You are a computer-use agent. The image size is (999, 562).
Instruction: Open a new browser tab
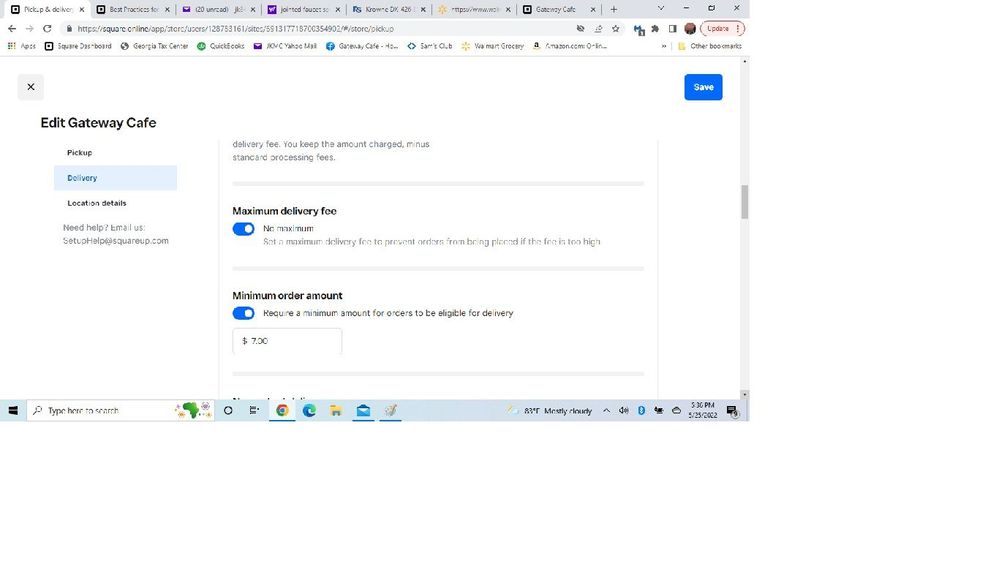tap(614, 10)
